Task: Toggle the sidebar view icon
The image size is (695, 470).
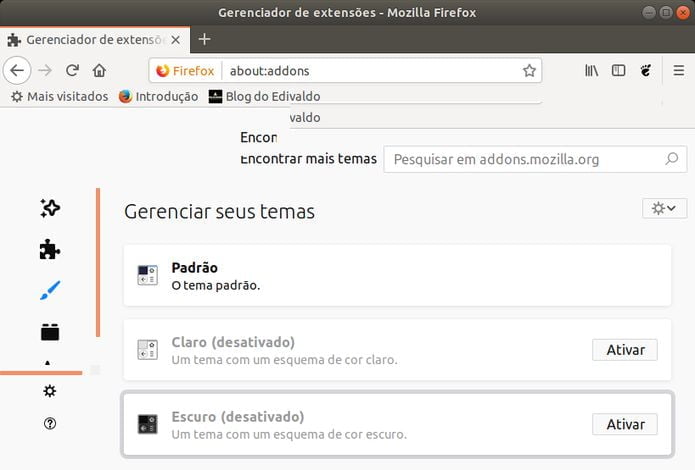Action: pos(618,70)
